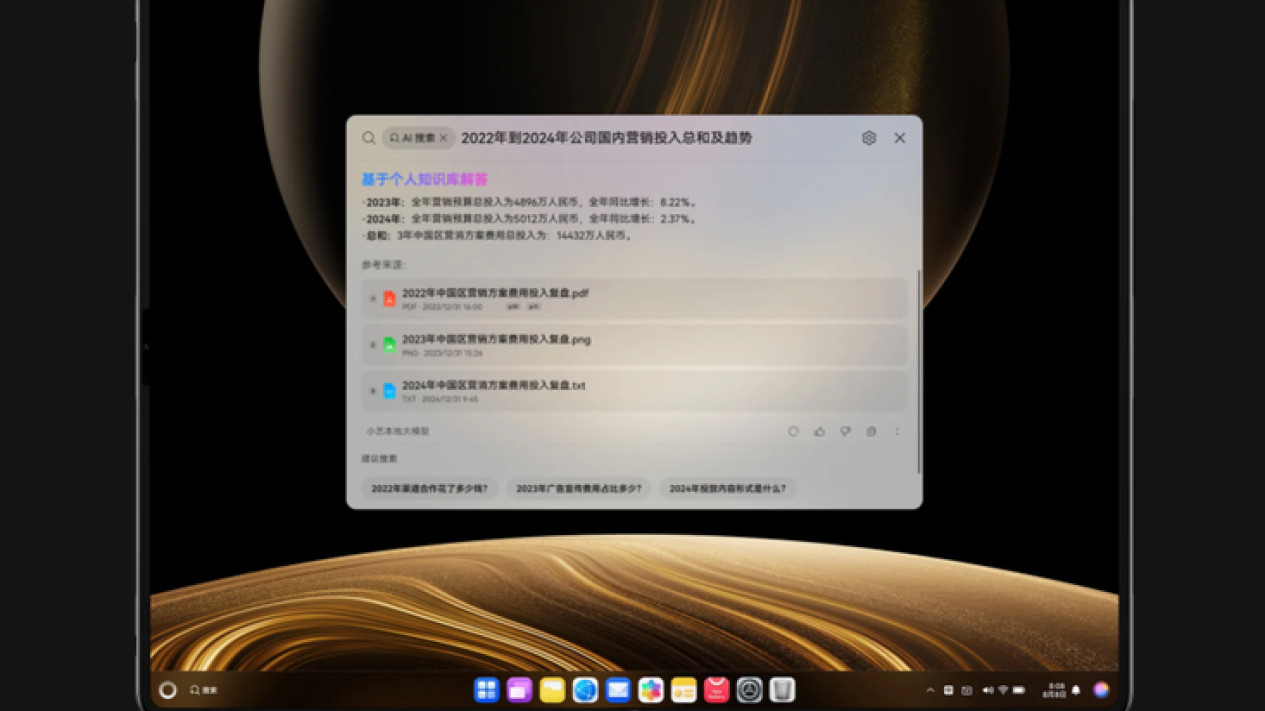Viewport: 1265px width, 711px height.
Task: Launch the globe browser from the dock
Action: tap(585, 690)
